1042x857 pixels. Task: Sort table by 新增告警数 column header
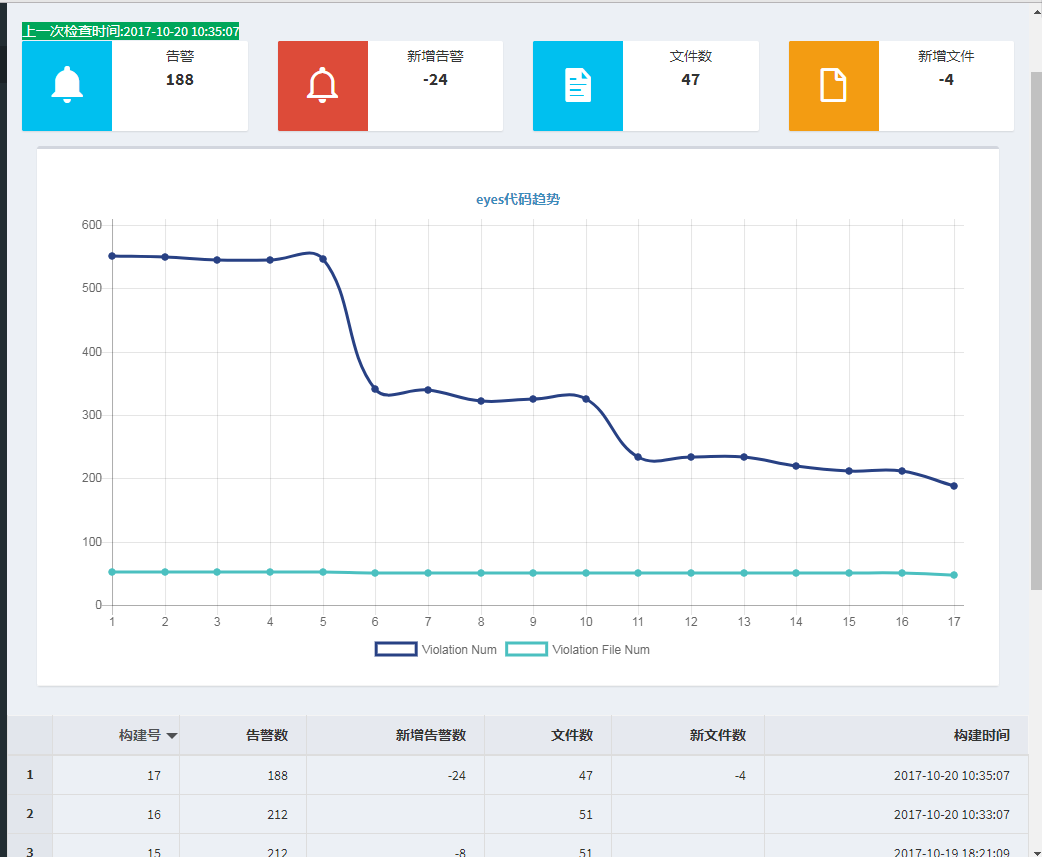430,735
